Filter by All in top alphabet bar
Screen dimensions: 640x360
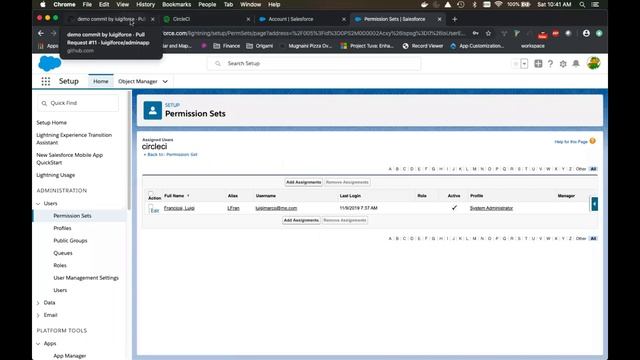pyautogui.click(x=593, y=169)
